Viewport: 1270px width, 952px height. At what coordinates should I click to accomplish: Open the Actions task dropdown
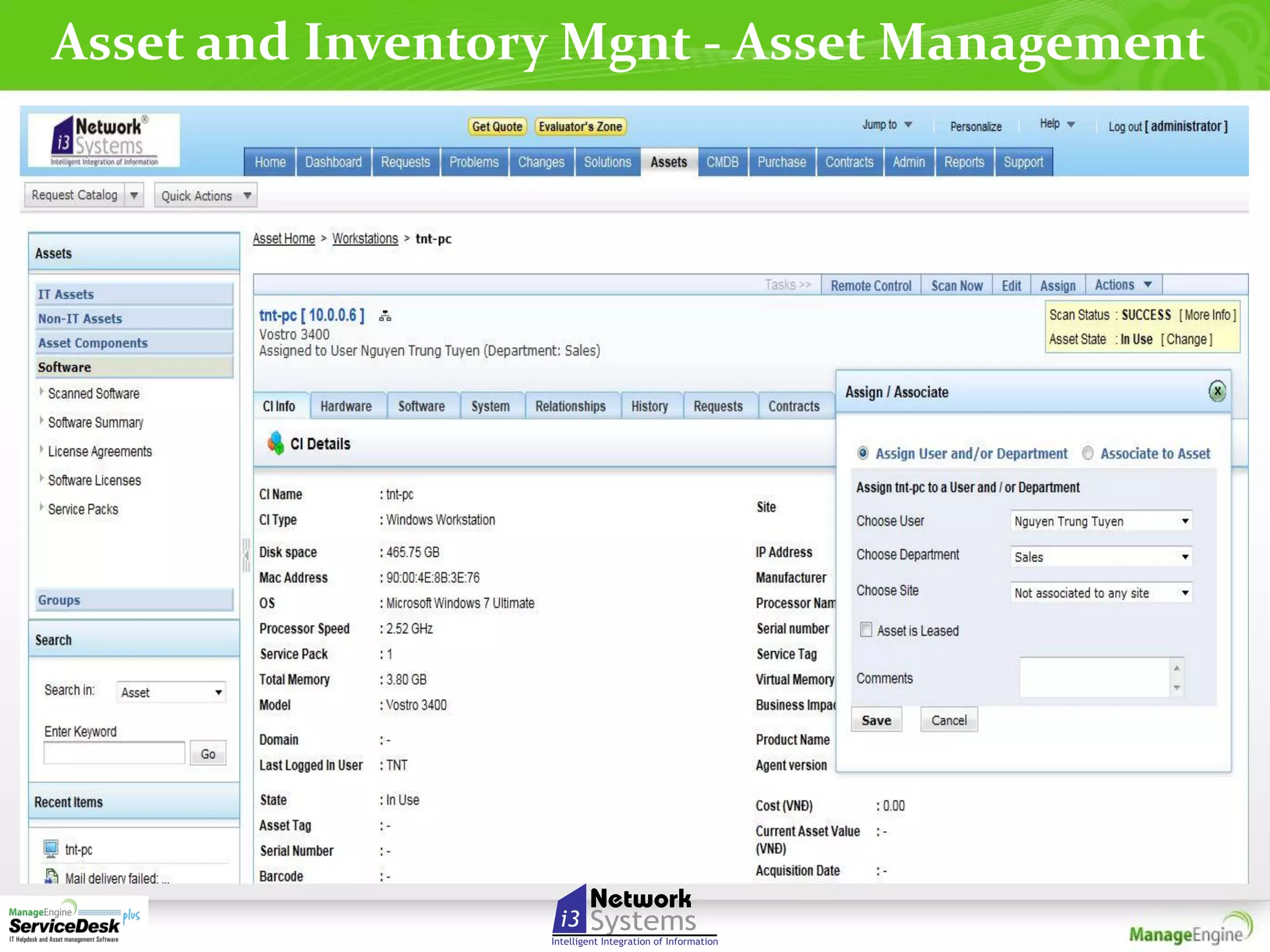(1123, 285)
